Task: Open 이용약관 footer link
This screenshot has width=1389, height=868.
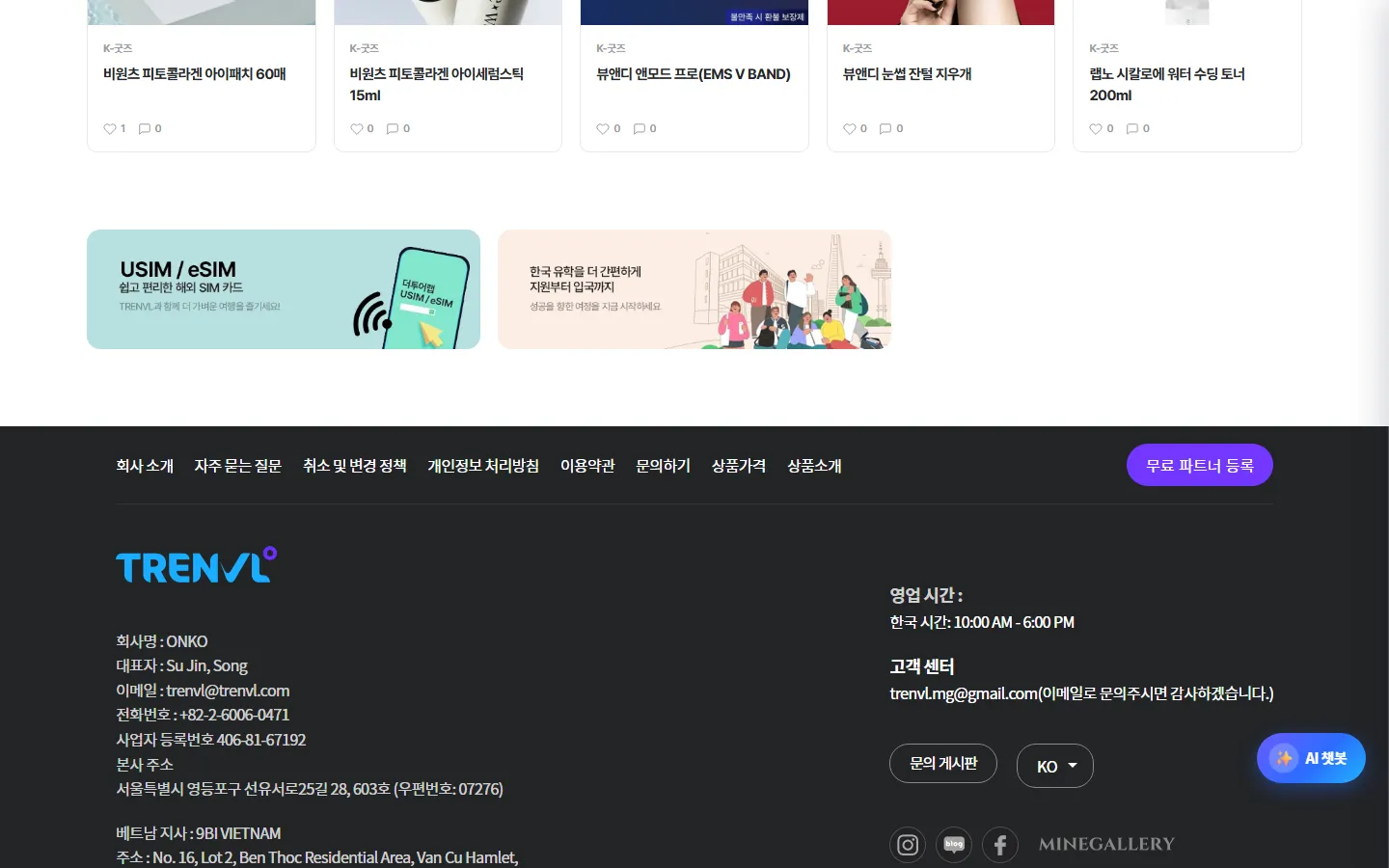Action: point(587,466)
